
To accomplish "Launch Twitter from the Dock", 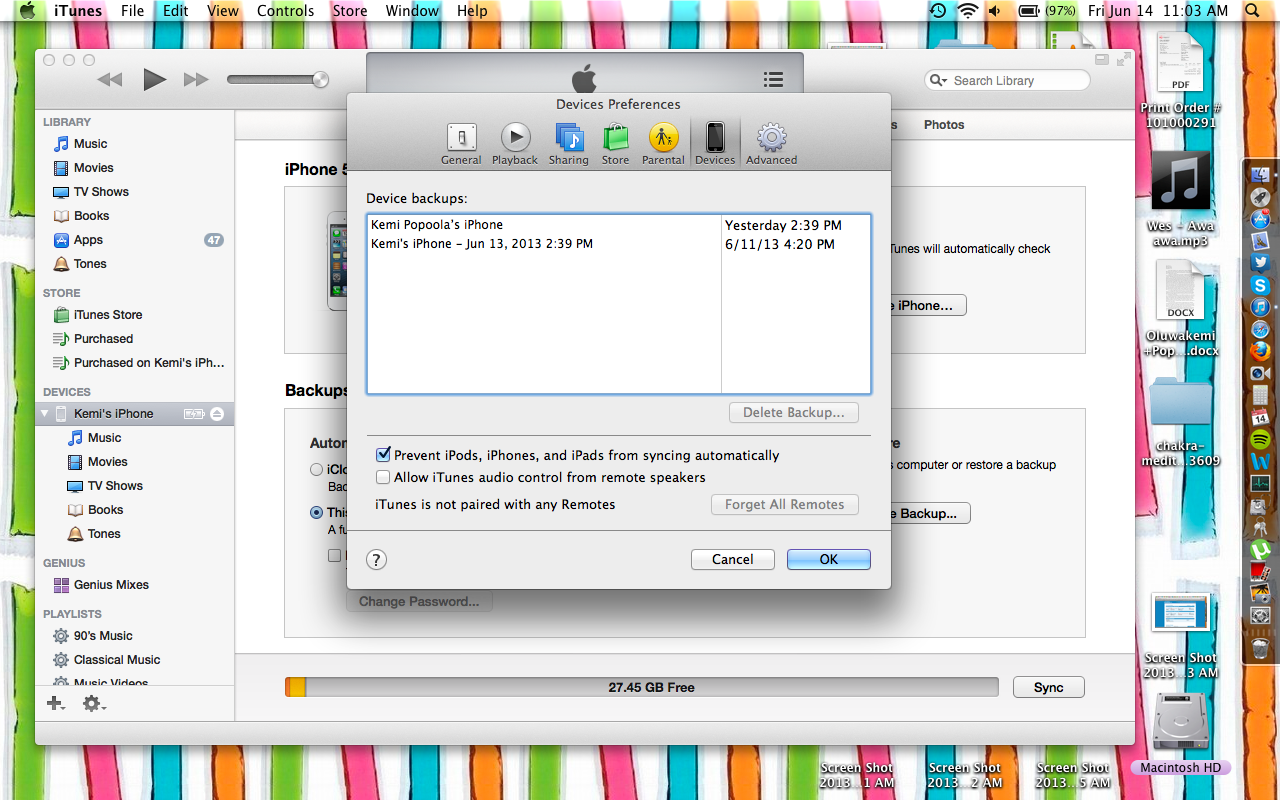I will tap(1260, 262).
